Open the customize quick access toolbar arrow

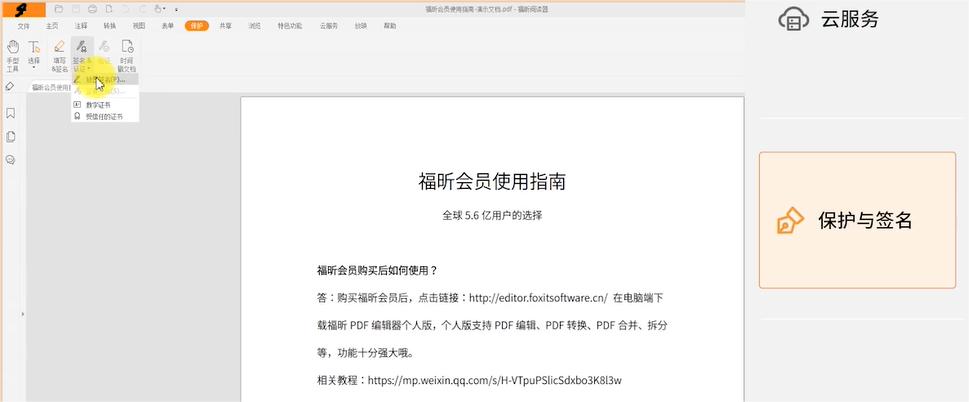click(x=176, y=10)
